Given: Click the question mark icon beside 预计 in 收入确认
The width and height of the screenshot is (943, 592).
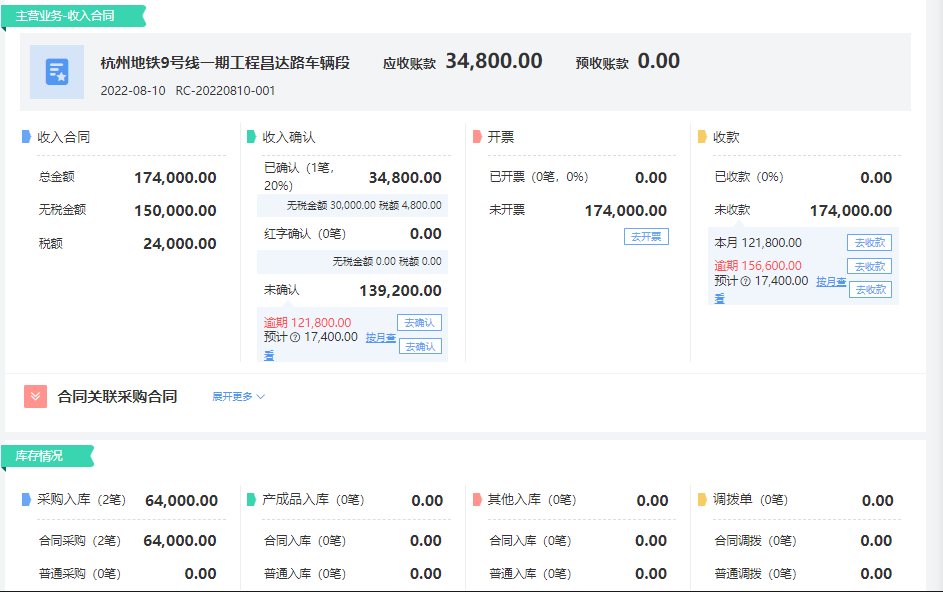Looking at the screenshot, I should tap(295, 338).
